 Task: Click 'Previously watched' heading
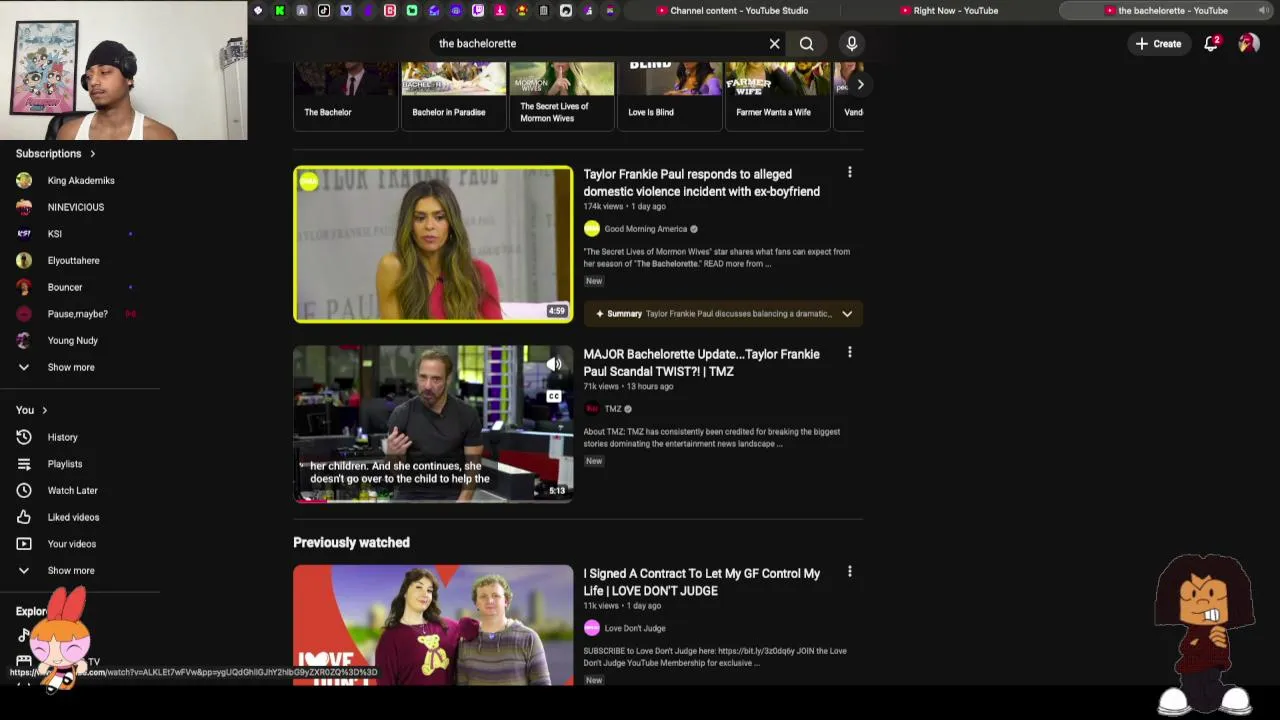click(351, 543)
